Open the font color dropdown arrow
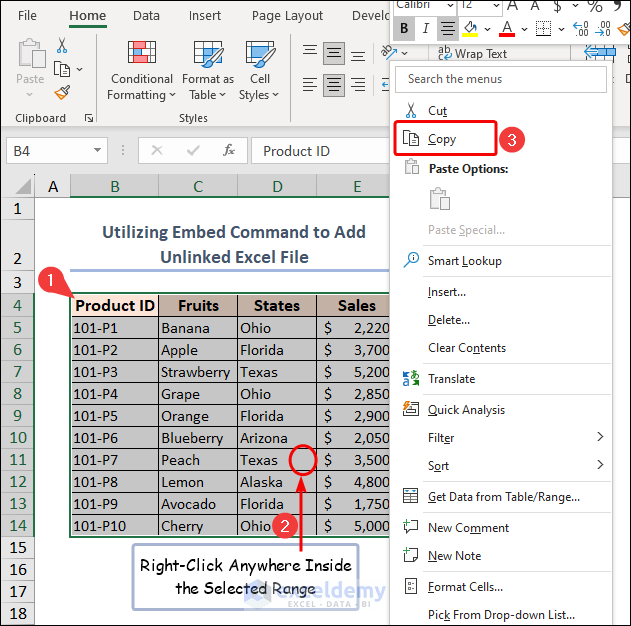The height and width of the screenshot is (626, 631). pyautogui.click(x=524, y=29)
